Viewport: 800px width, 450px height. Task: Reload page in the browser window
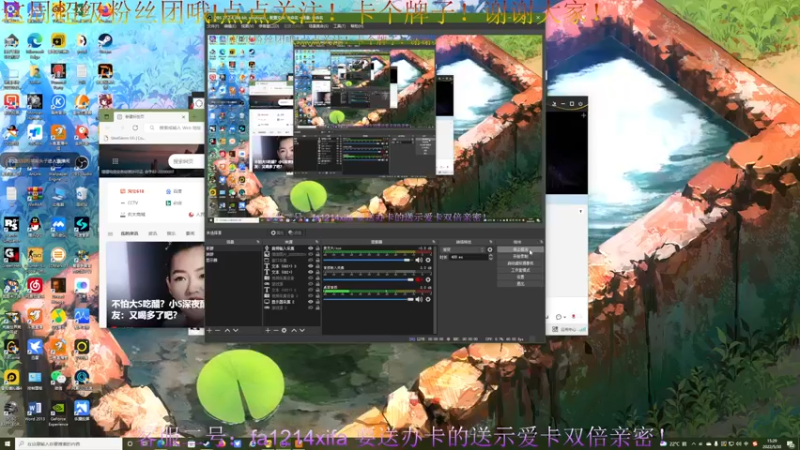(135, 128)
